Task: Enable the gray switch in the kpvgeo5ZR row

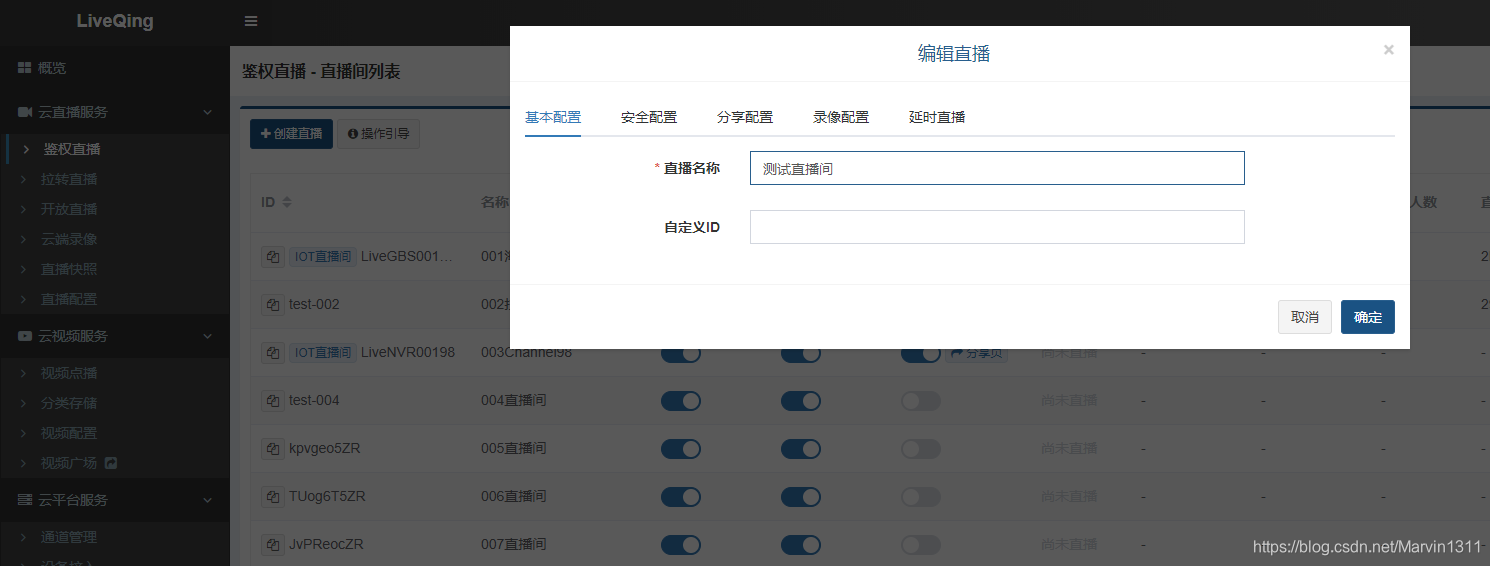Action: (x=921, y=448)
